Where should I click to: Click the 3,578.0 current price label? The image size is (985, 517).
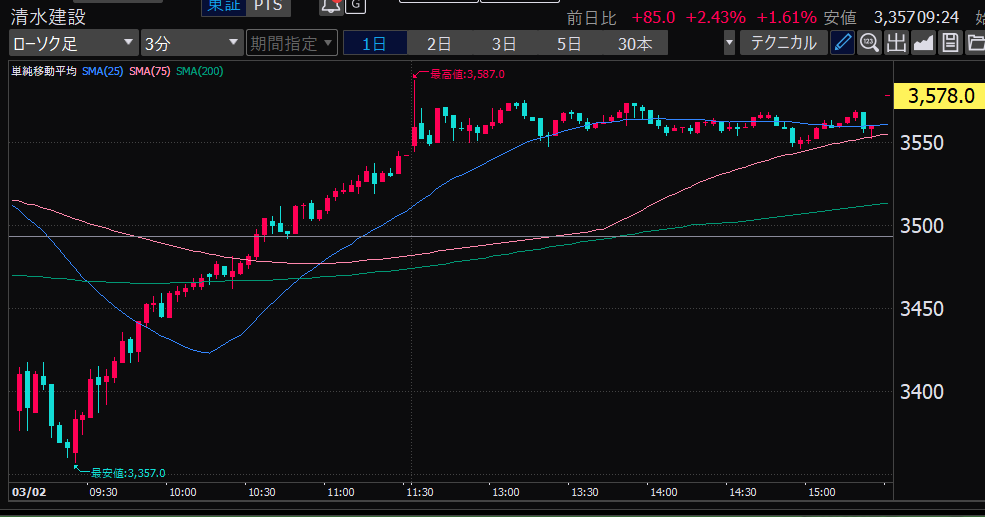(941, 96)
